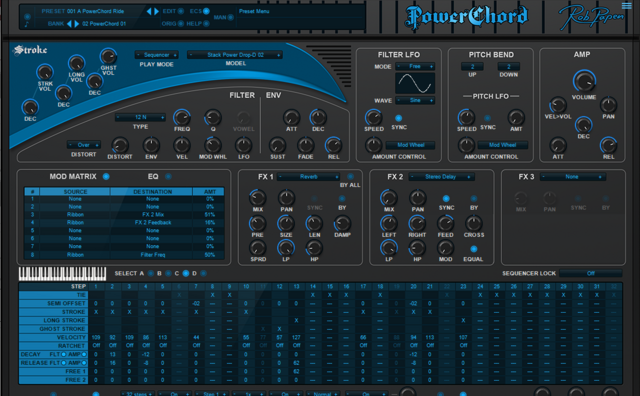Toggle the ECS indicator light
The image size is (640, 396).
coord(206,11)
